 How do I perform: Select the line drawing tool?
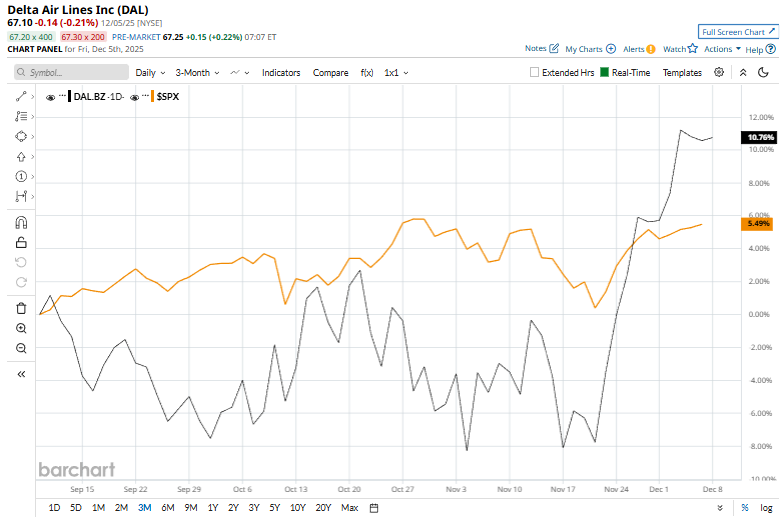pyautogui.click(x=21, y=96)
